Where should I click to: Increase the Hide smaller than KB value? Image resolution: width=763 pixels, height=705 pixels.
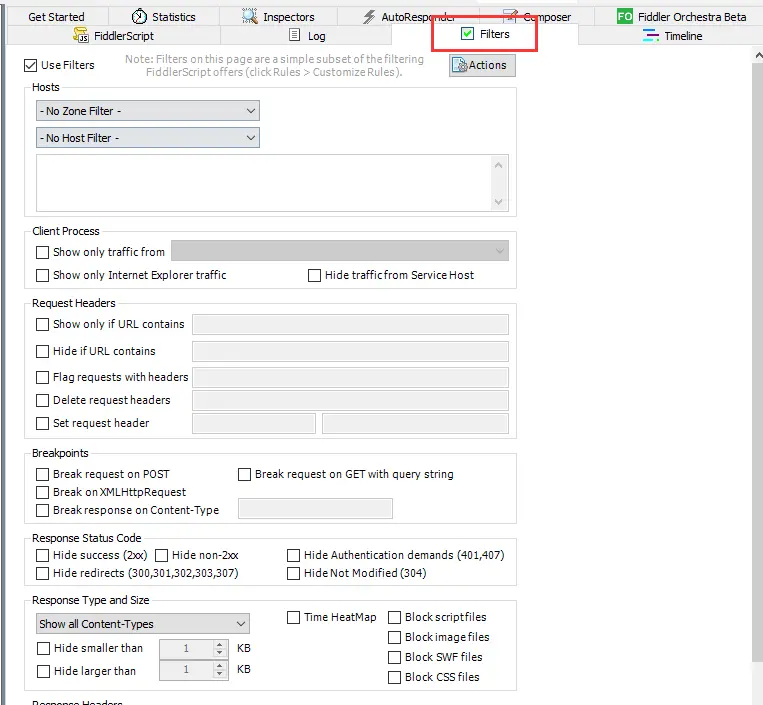click(219, 644)
